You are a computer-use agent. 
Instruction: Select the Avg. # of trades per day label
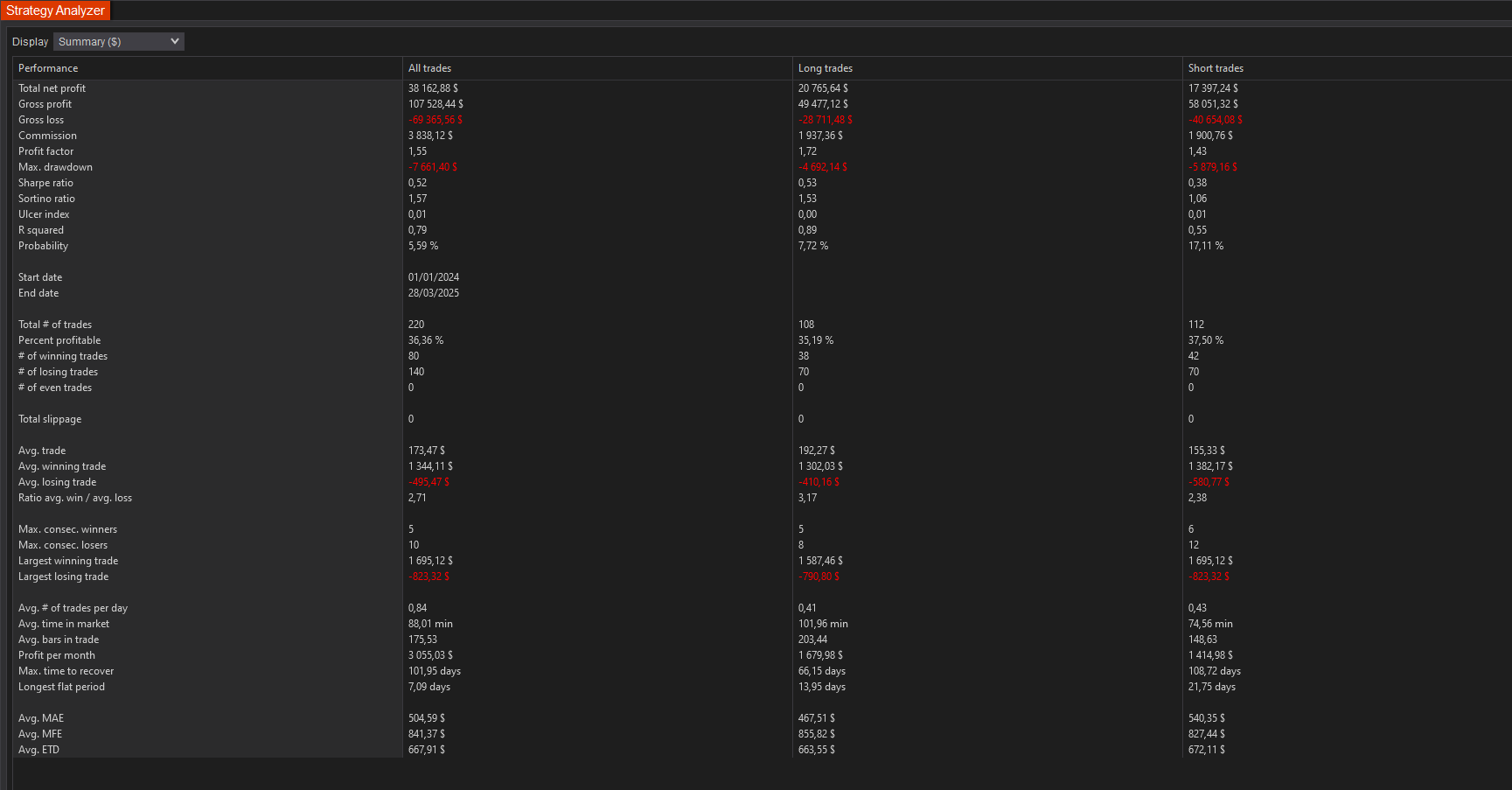73,608
